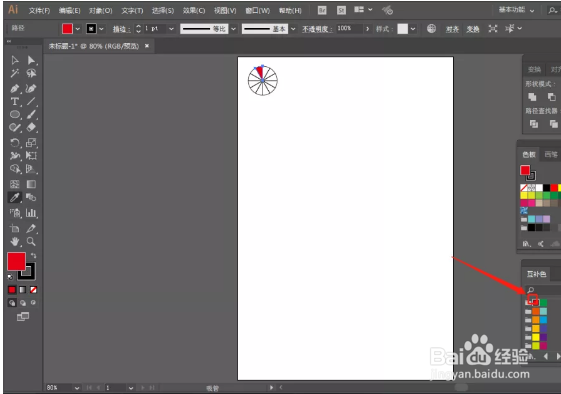This screenshot has height=394, width=561.
Task: Select the Shaper tool
Action: pos(15,127)
